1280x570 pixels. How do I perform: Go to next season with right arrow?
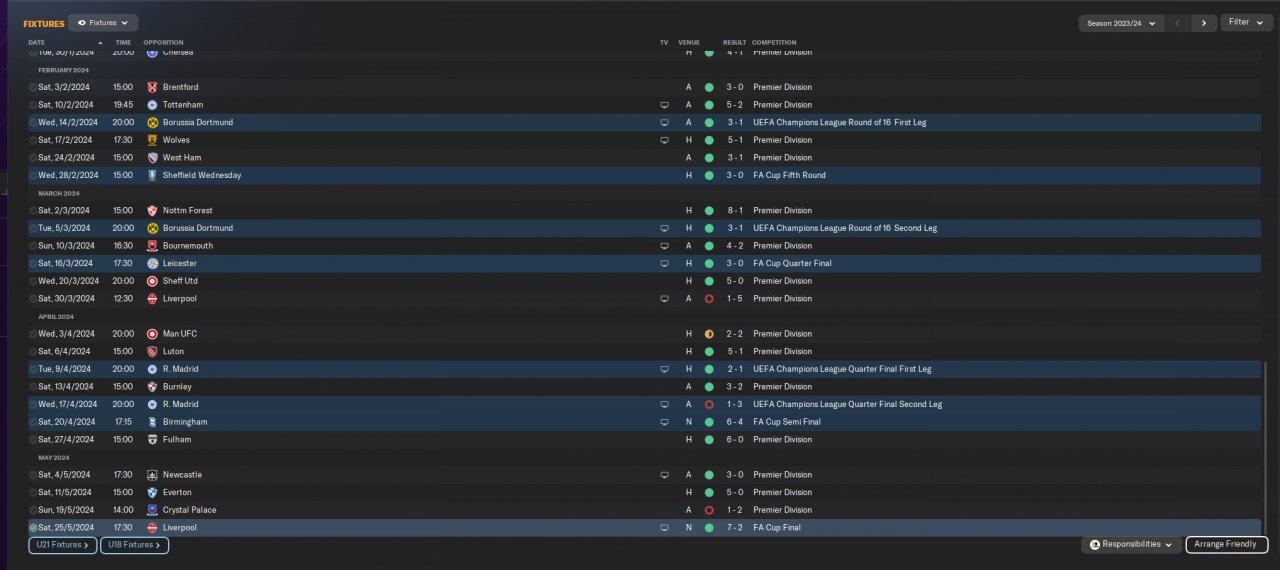point(1204,23)
